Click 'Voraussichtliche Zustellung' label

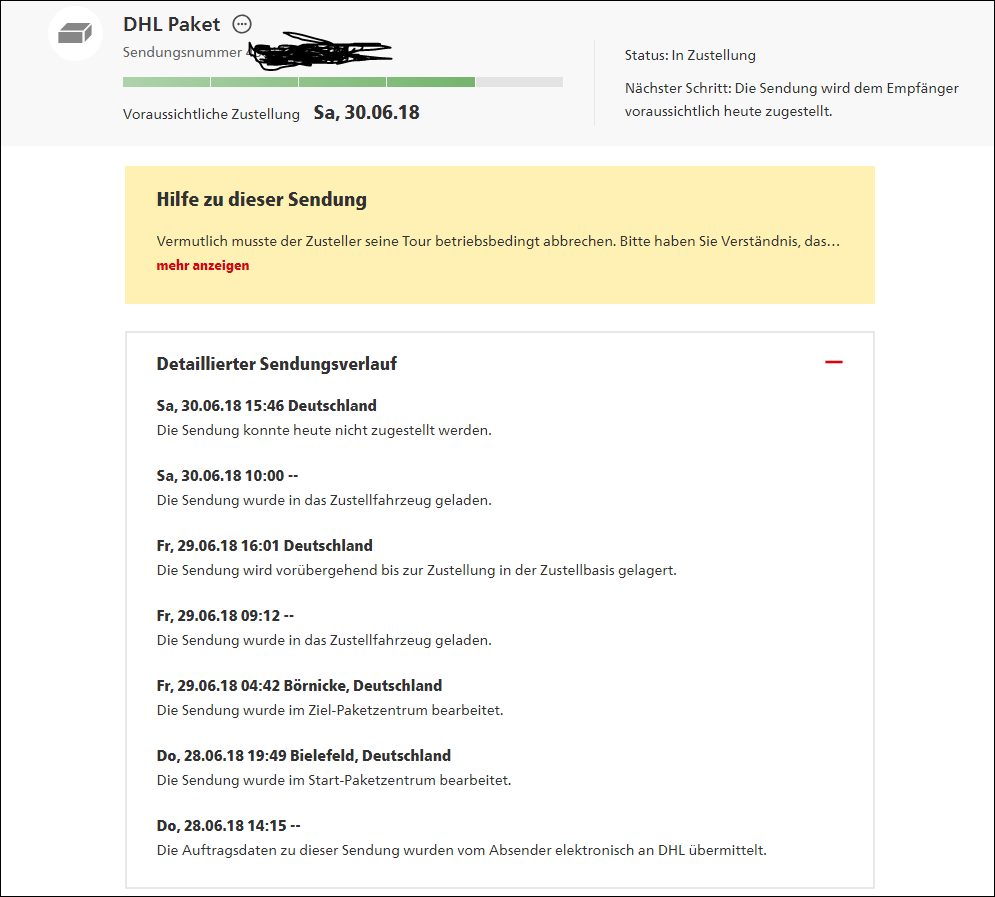[x=211, y=114]
